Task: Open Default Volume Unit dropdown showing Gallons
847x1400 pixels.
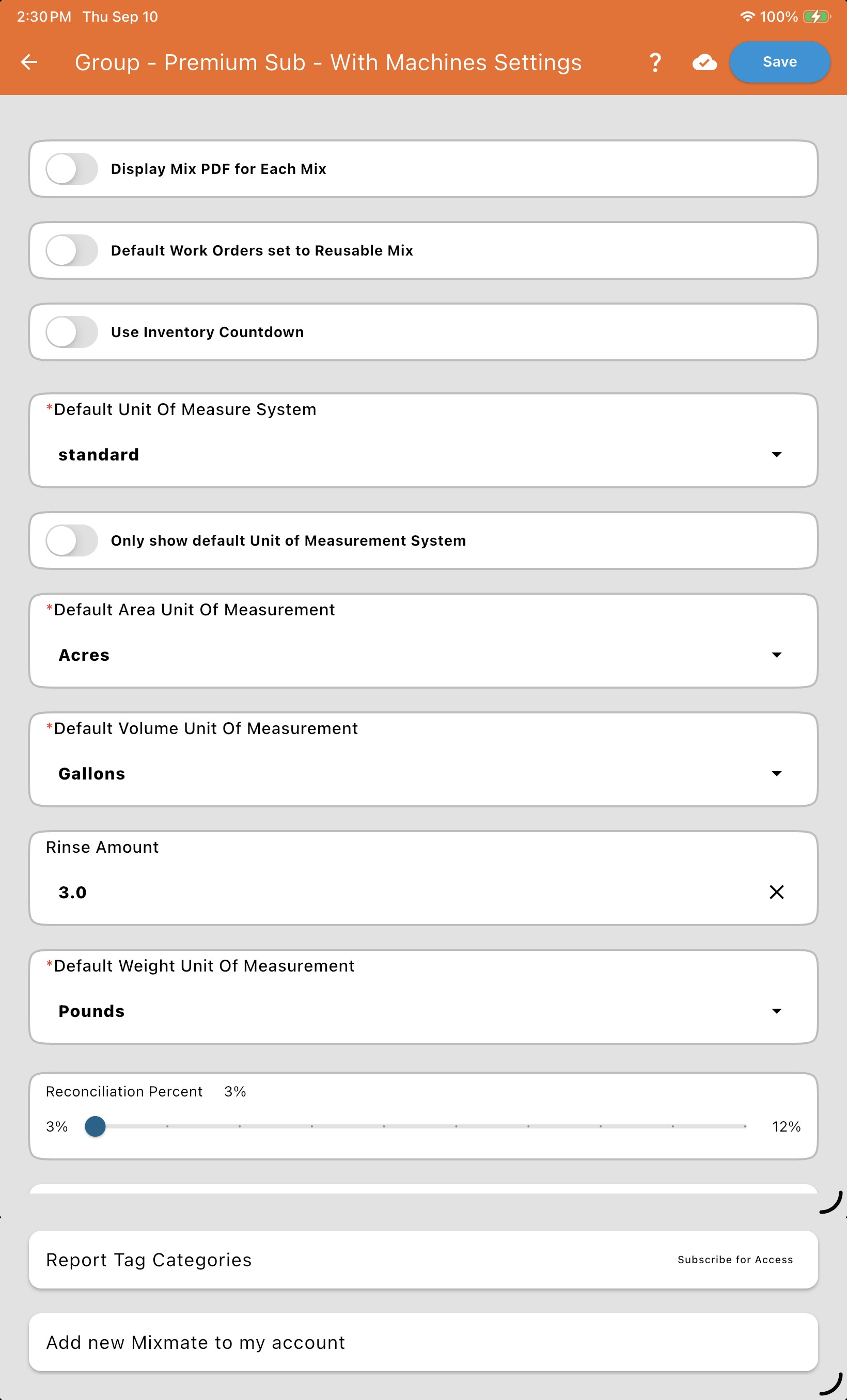Action: pyautogui.click(x=423, y=759)
